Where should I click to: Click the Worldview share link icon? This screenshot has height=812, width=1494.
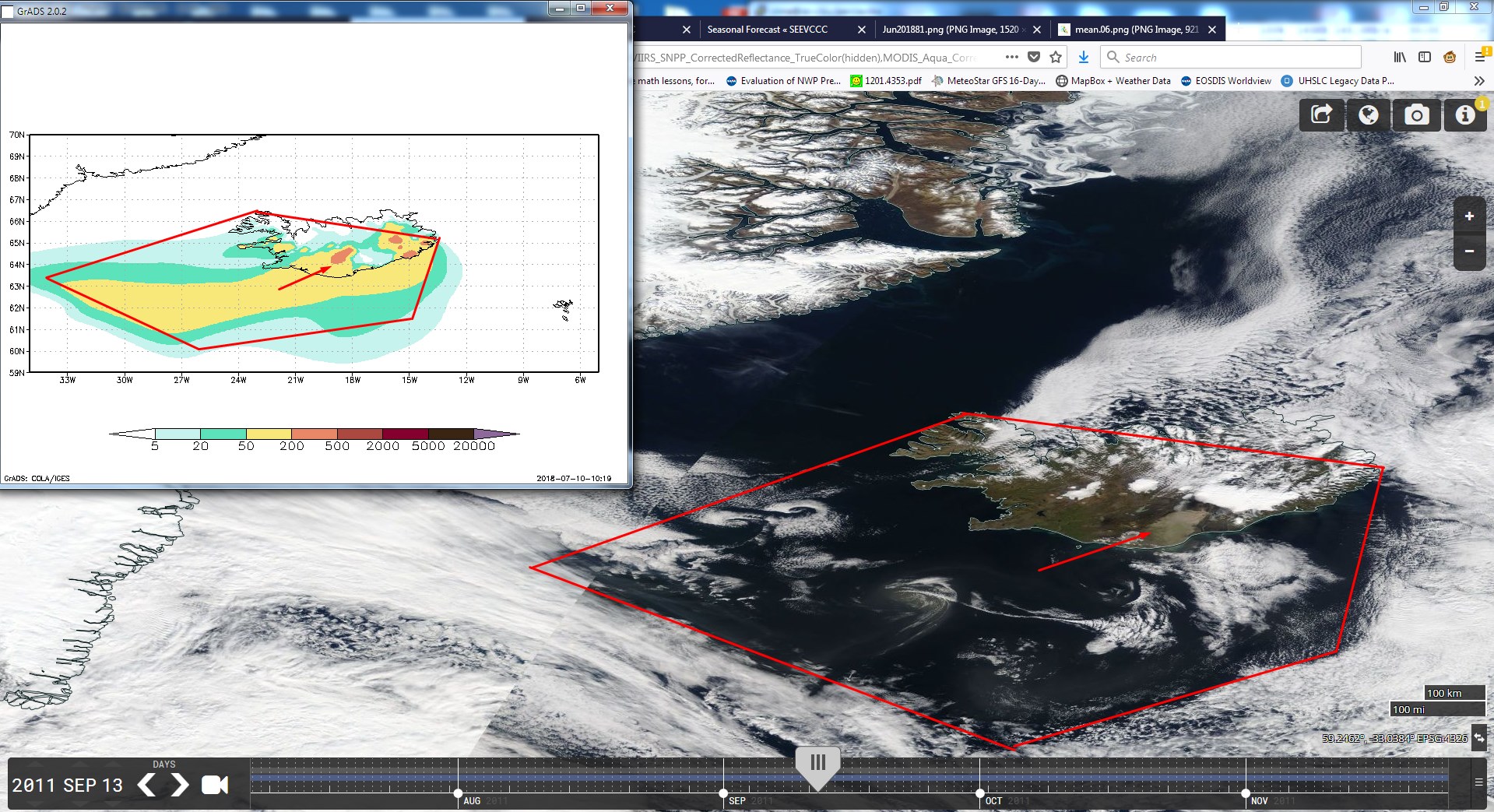pyautogui.click(x=1322, y=115)
